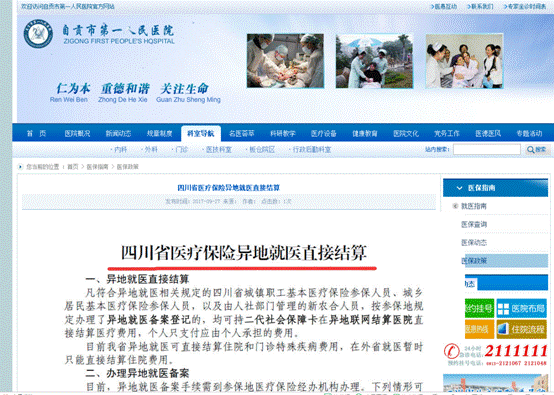Open the 规章制度 navigation tab
554x395 pixels.
tap(160, 133)
